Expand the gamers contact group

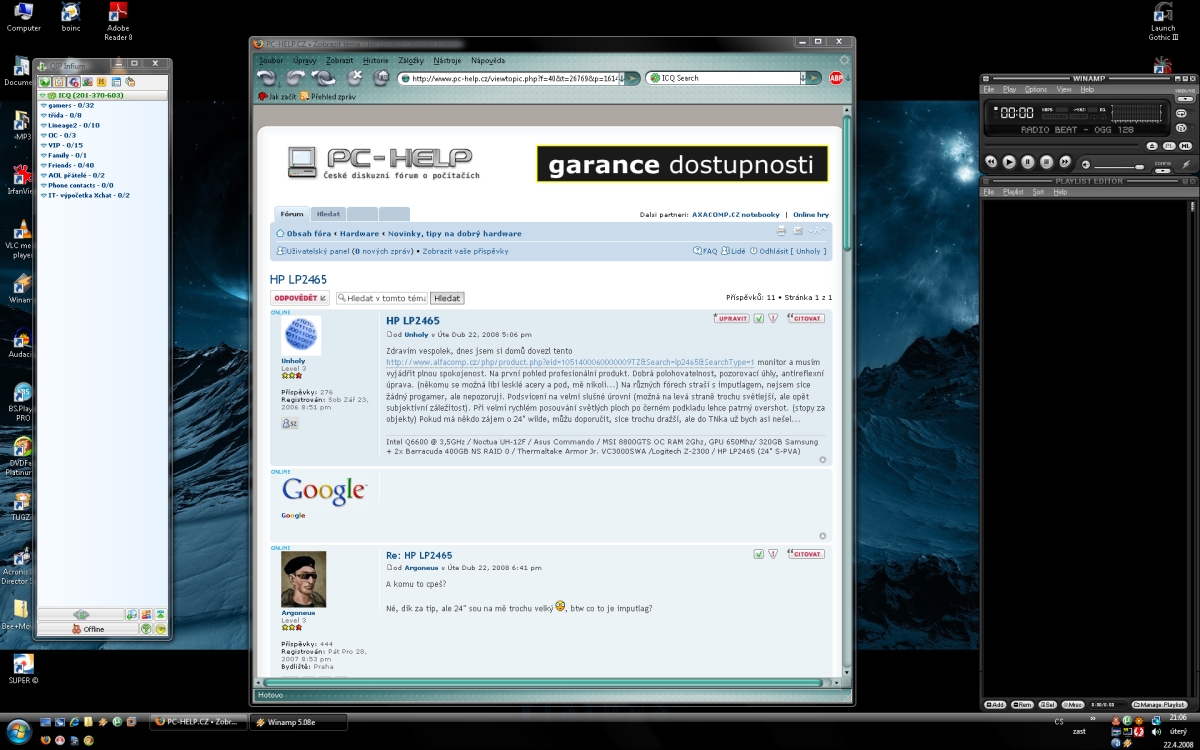click(x=70, y=105)
